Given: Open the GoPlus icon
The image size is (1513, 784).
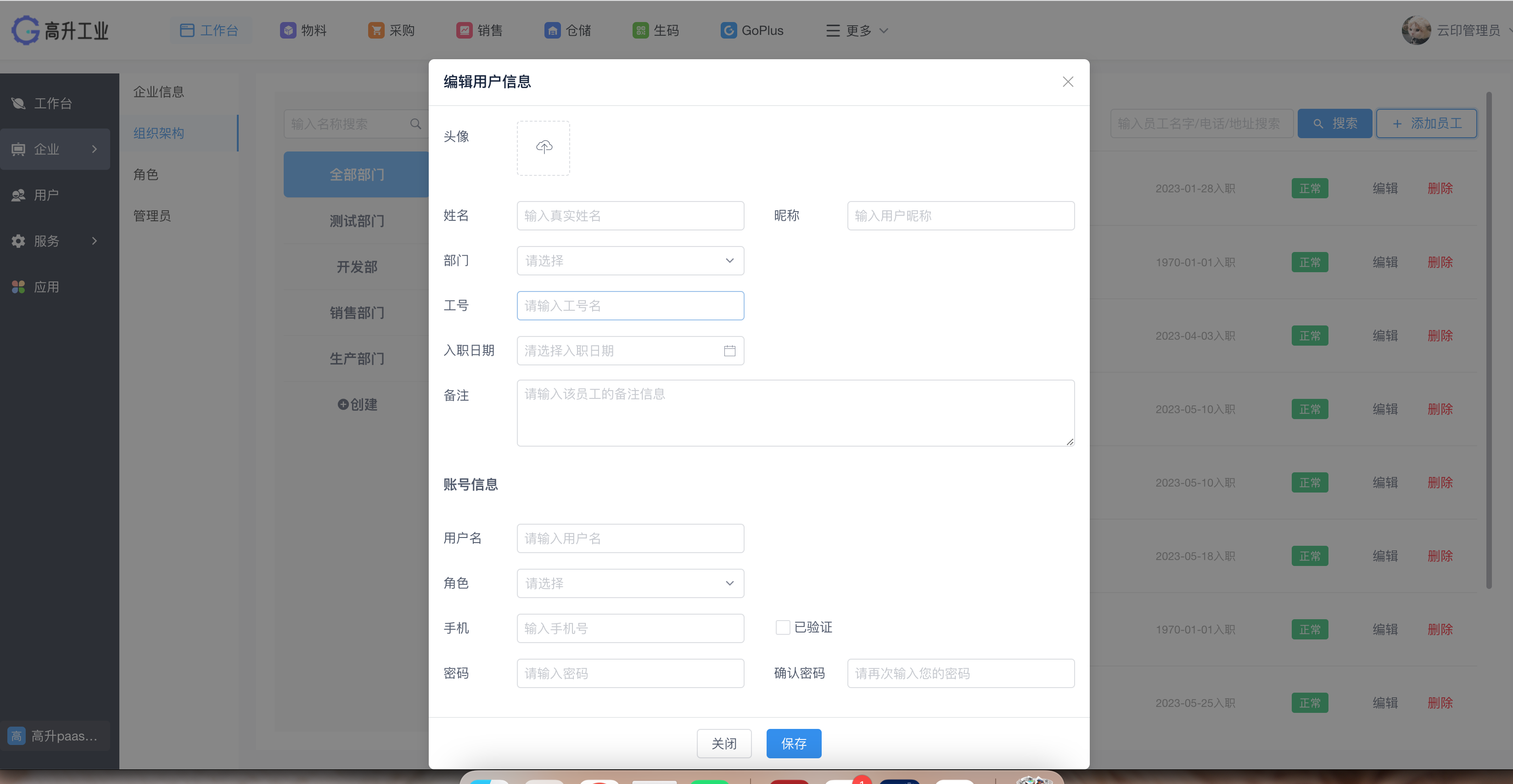Looking at the screenshot, I should click(x=728, y=31).
